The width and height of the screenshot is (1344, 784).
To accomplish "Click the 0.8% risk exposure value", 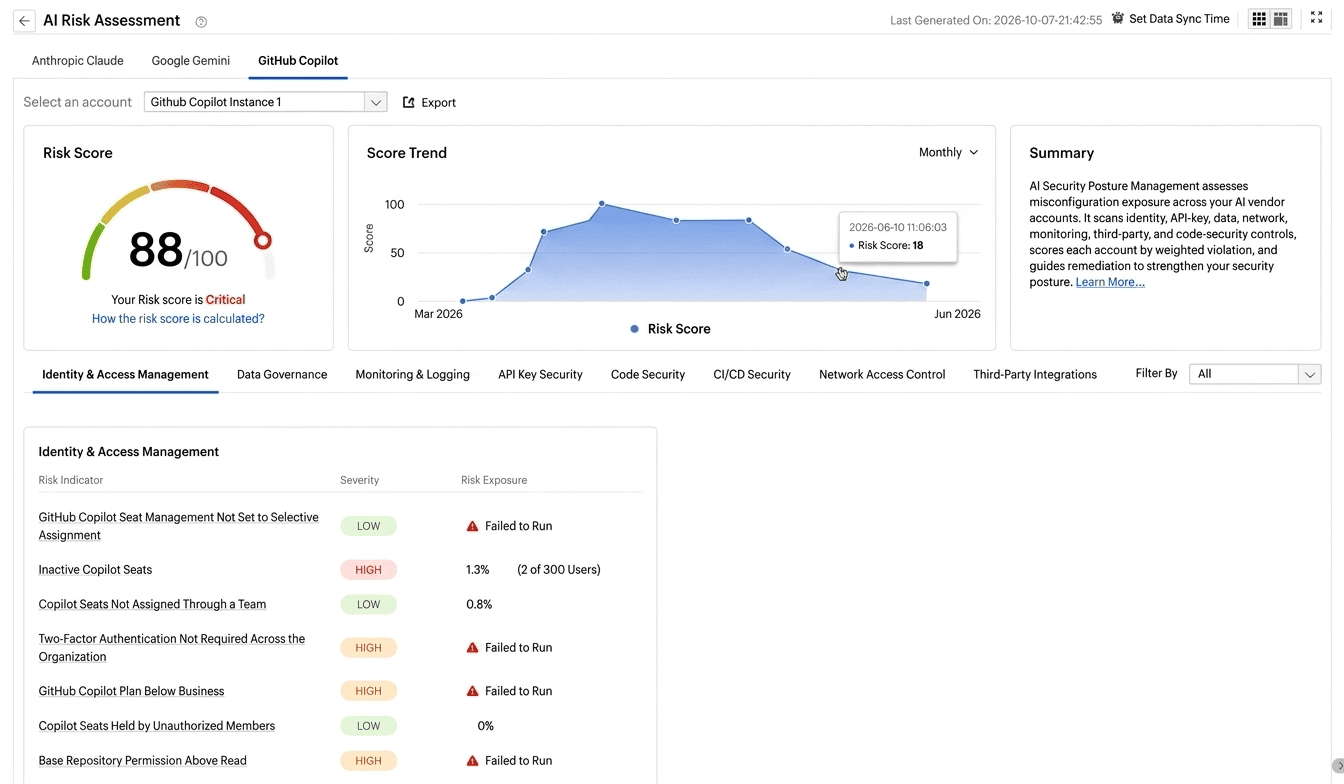I will (x=479, y=605).
